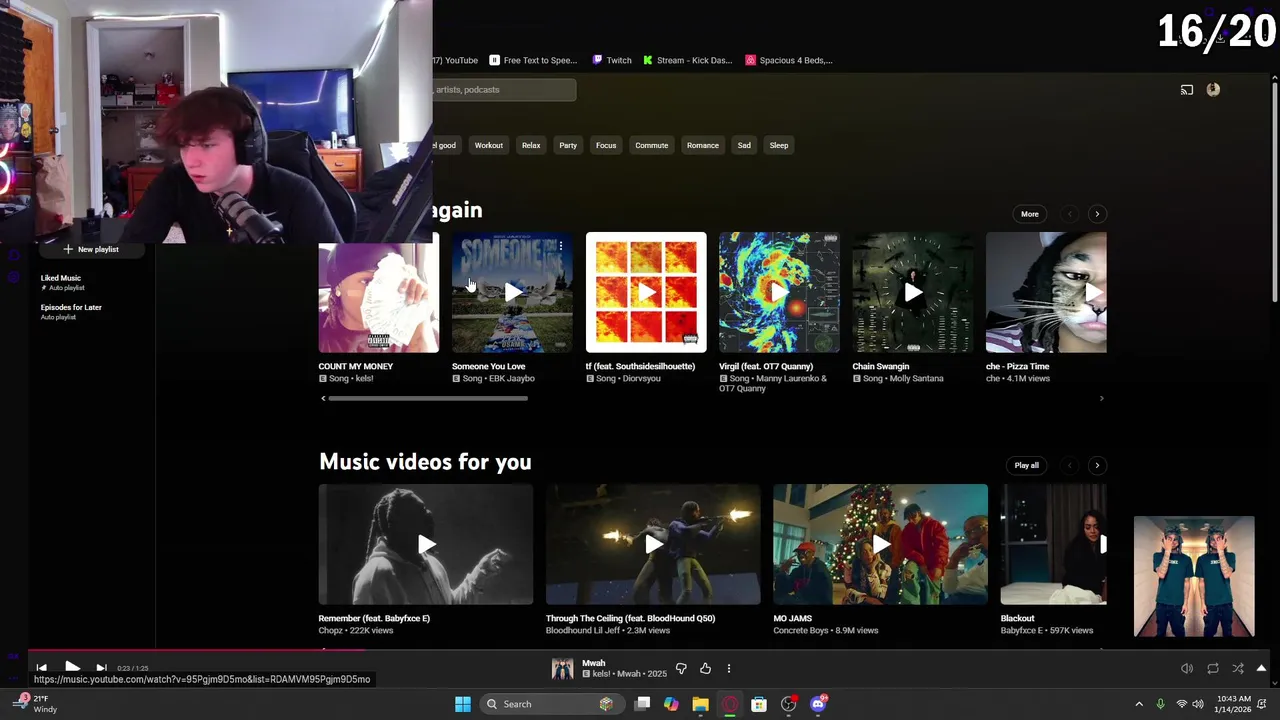Open the taskbar clock and date
Viewport: 1280px width, 720px height.
(1234, 704)
